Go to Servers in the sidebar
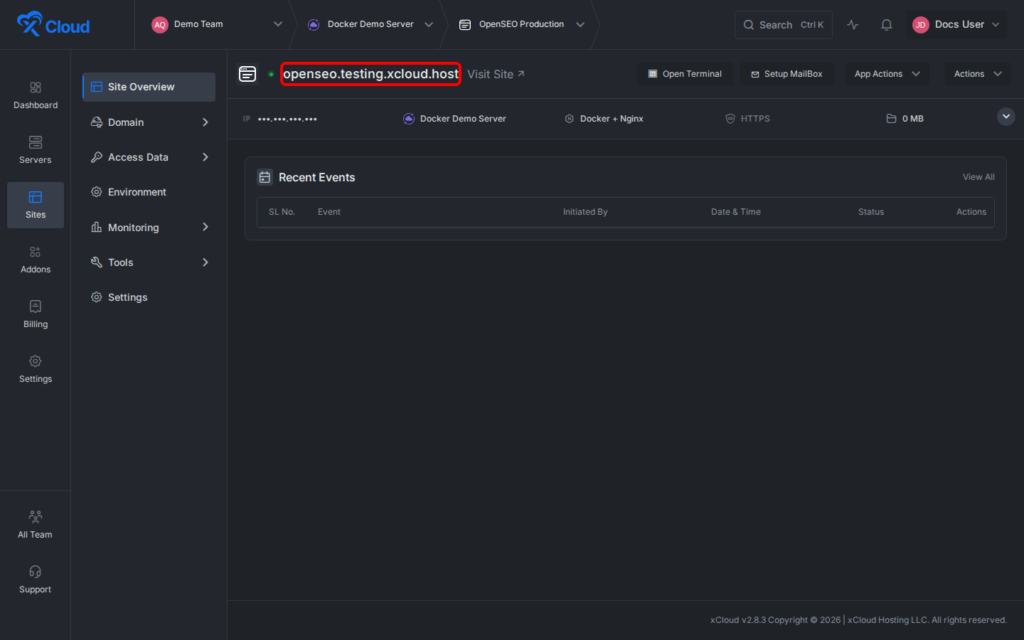Image resolution: width=1024 pixels, height=640 pixels. (x=35, y=150)
